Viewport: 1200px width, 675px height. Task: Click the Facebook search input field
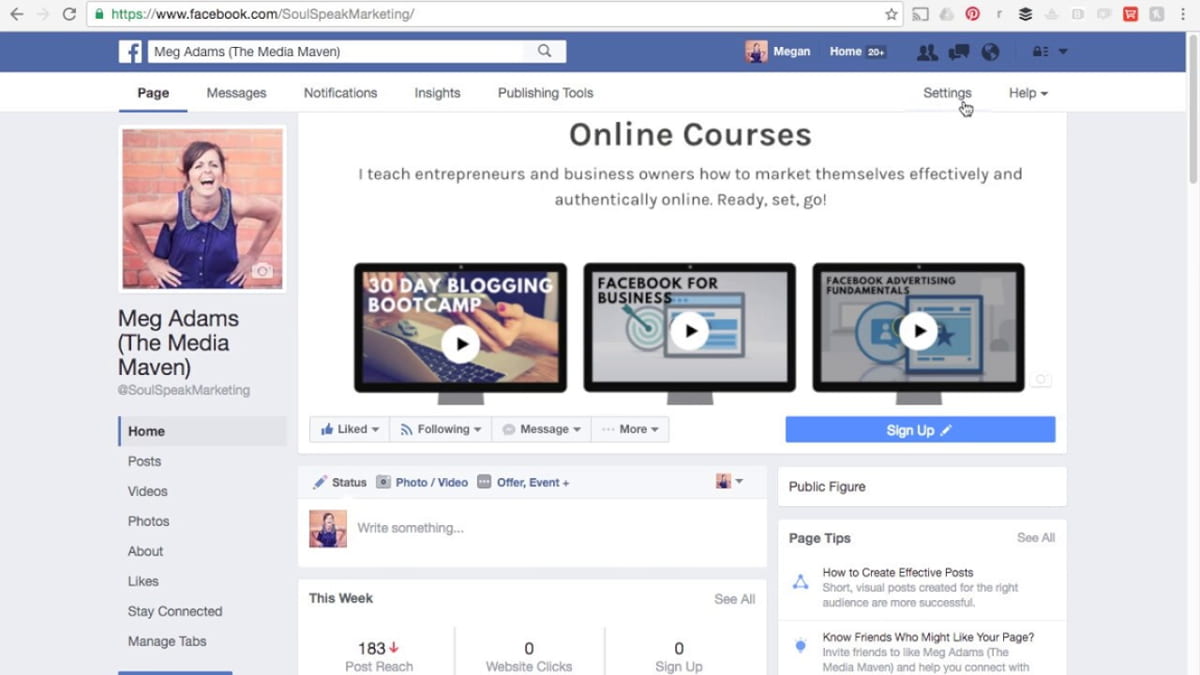tap(336, 51)
